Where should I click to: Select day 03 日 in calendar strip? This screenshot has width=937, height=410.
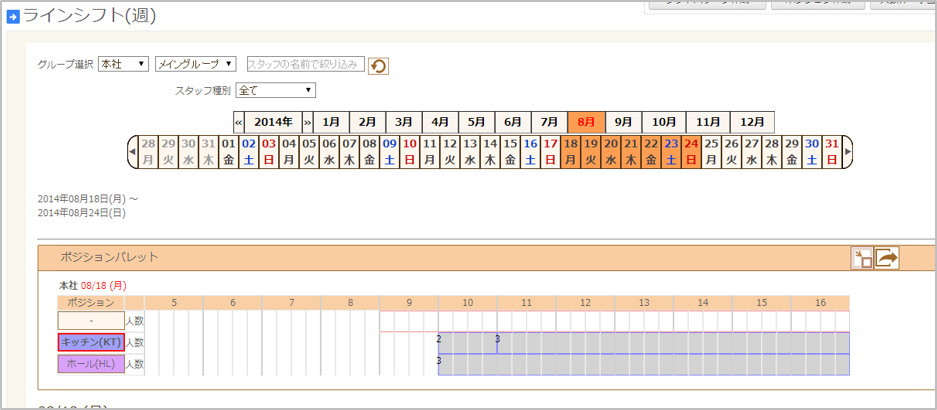[x=269, y=152]
